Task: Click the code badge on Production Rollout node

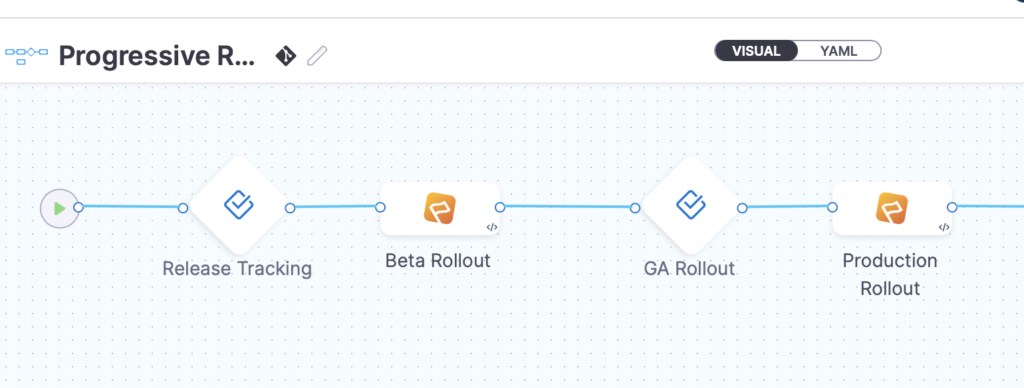Action: (944, 227)
